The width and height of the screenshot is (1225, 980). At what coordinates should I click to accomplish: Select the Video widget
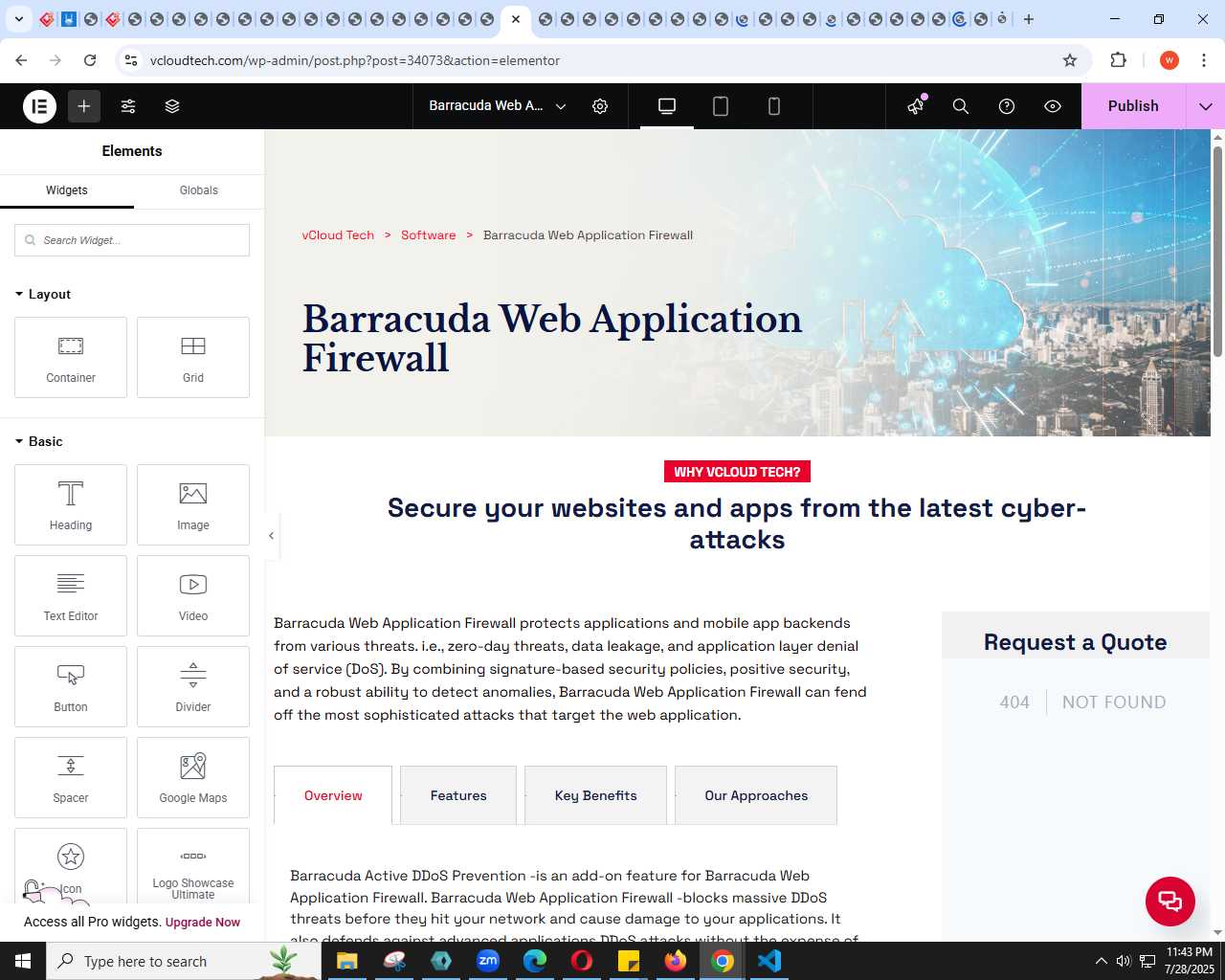193,595
